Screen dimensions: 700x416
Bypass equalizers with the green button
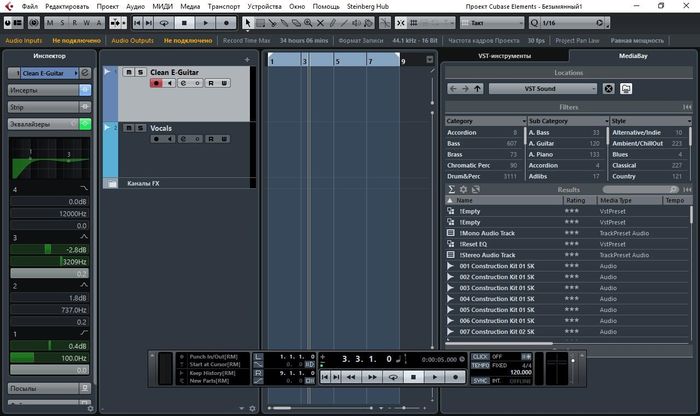tap(85, 124)
